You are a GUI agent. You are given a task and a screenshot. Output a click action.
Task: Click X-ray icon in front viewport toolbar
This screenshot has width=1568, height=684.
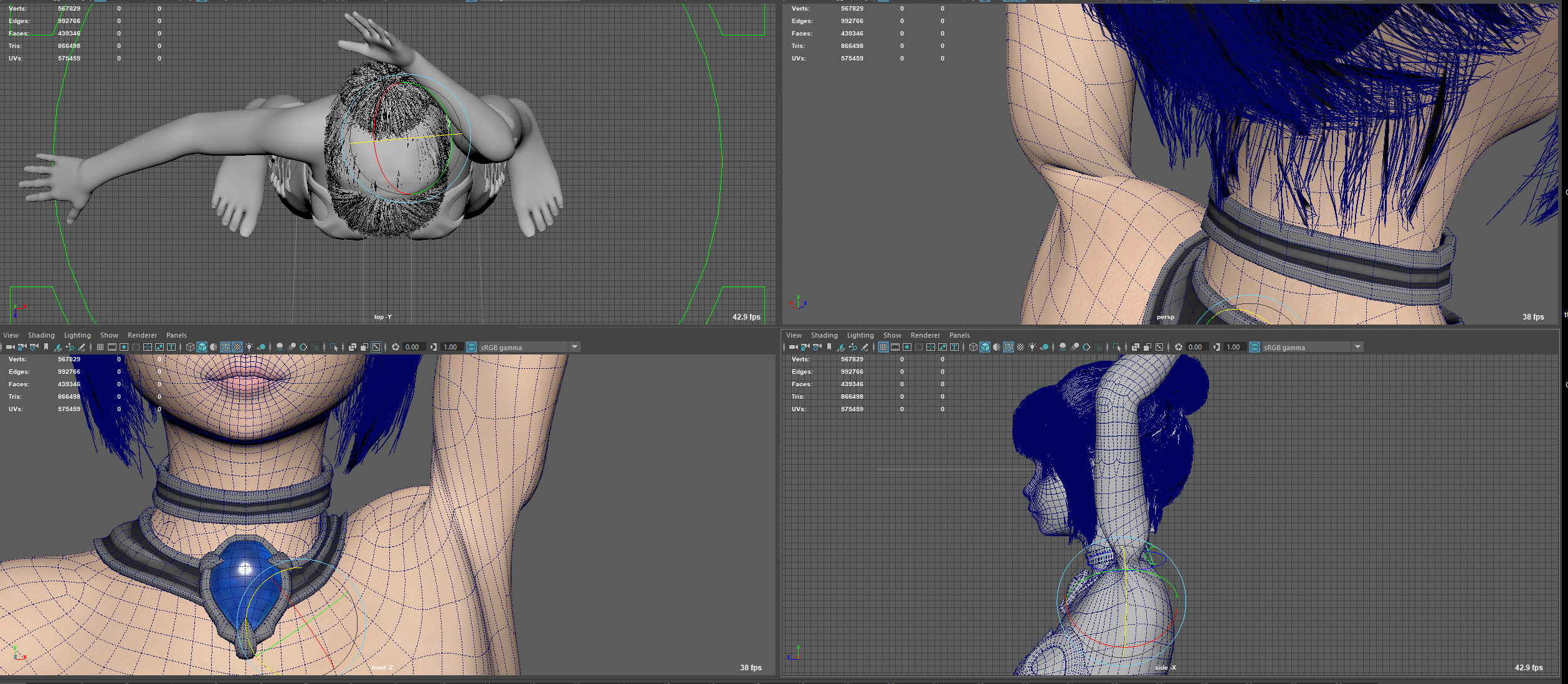click(x=353, y=347)
